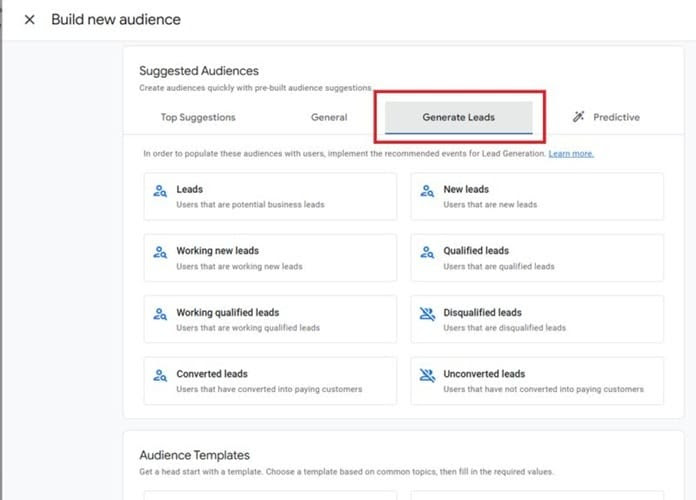This screenshot has width=696, height=500.
Task: Go to the Predictive tab
Action: [616, 117]
